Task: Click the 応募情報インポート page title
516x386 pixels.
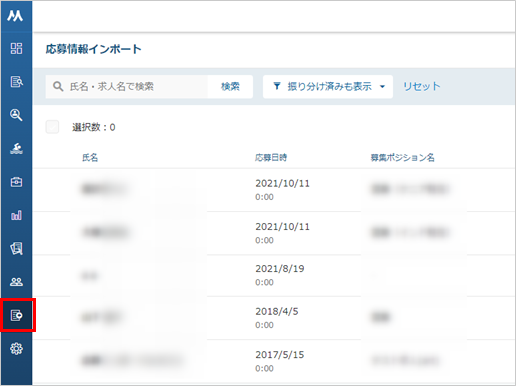Action: point(94,49)
